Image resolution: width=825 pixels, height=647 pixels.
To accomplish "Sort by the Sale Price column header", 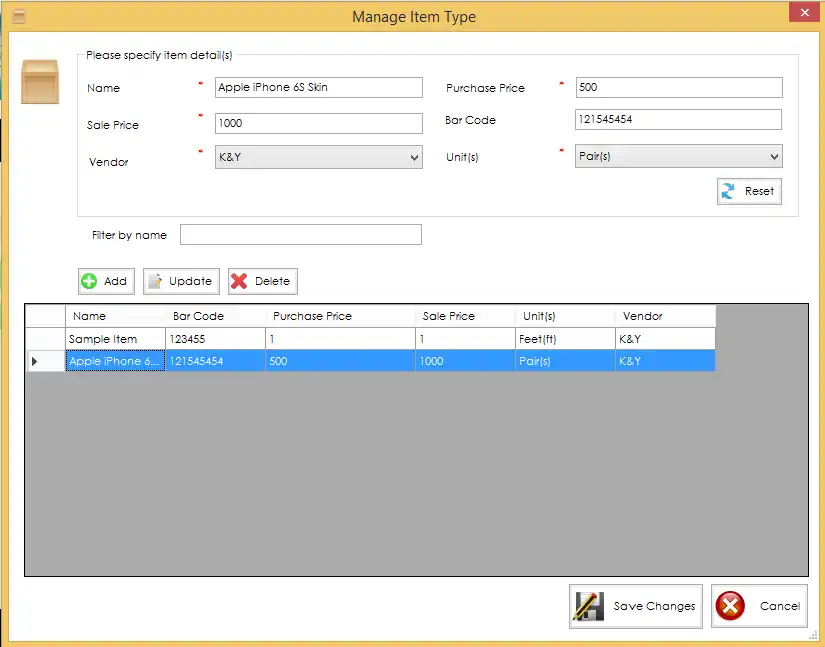I will (465, 316).
